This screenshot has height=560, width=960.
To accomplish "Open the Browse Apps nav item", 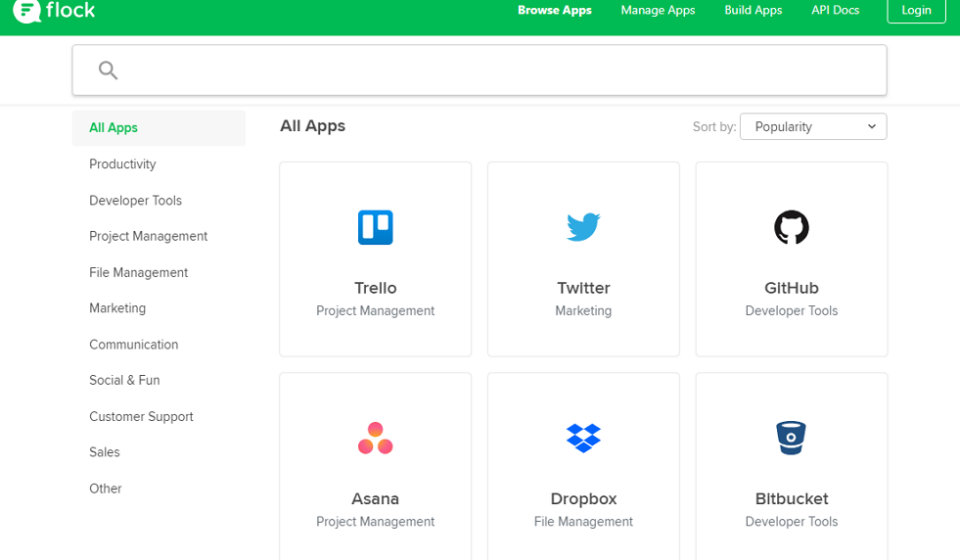I will pyautogui.click(x=555, y=10).
